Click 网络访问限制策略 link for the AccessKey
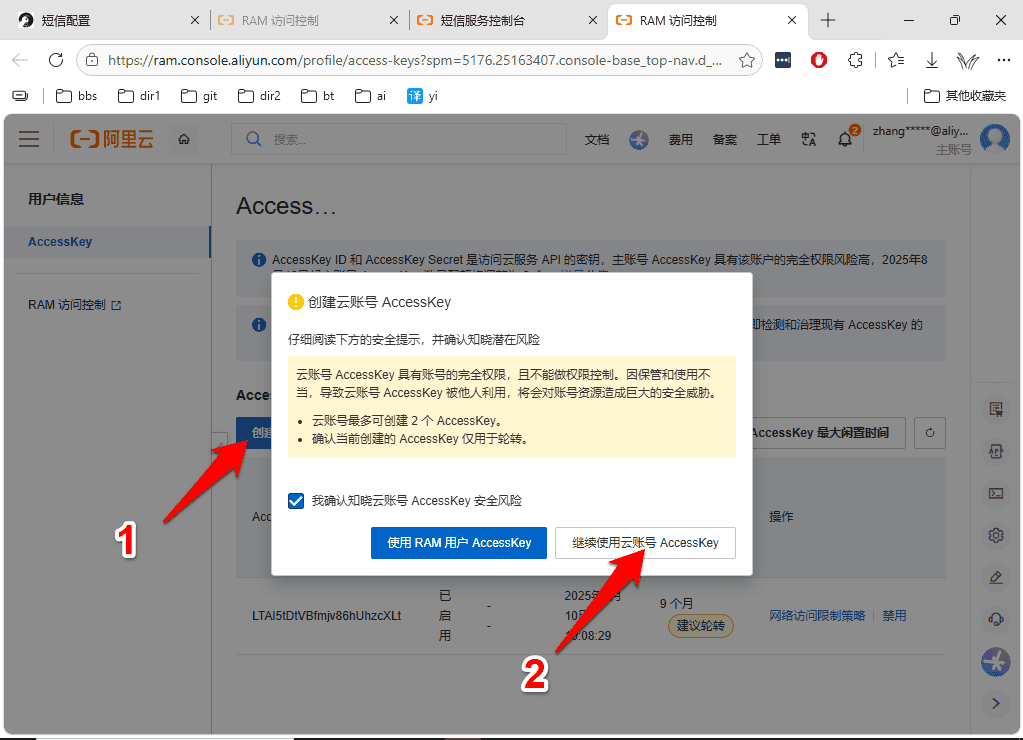Image resolution: width=1023 pixels, height=740 pixels. [x=817, y=615]
